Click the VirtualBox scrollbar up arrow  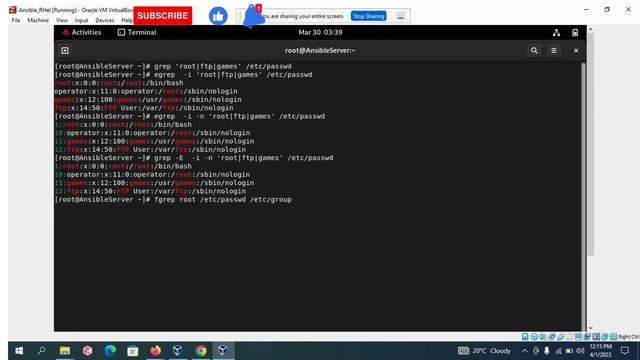tap(591, 29)
